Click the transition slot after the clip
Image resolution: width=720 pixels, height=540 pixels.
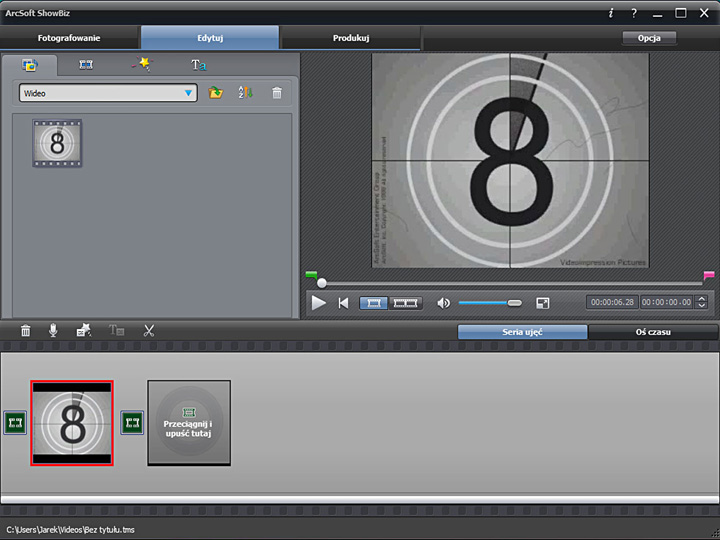132,422
